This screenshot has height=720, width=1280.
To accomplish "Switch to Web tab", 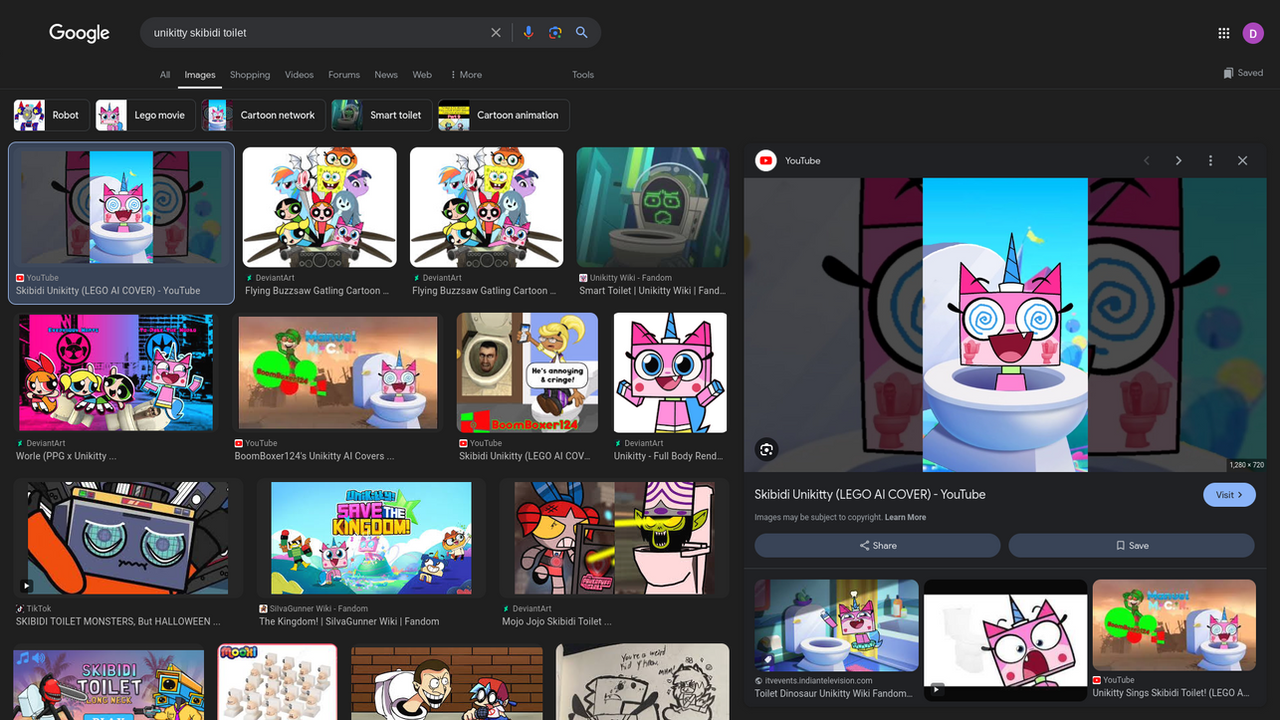I will (422, 75).
